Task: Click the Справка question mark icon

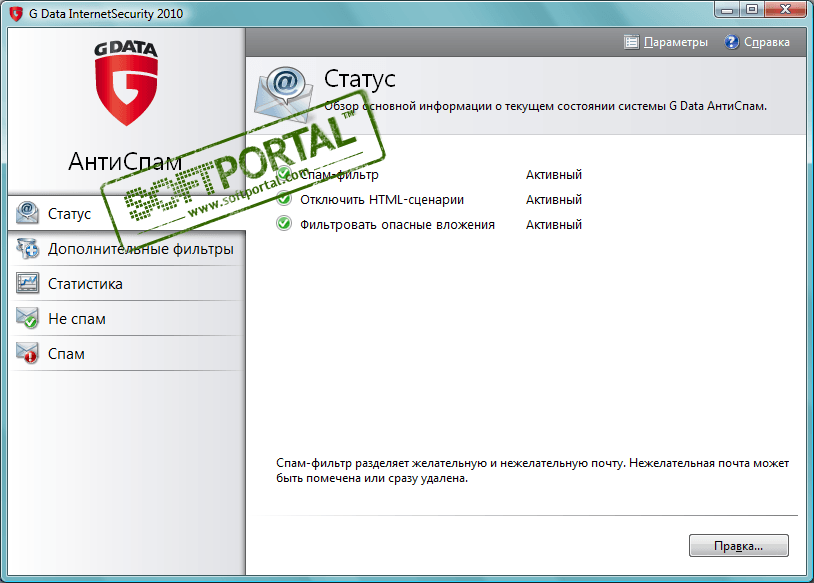Action: (x=731, y=42)
